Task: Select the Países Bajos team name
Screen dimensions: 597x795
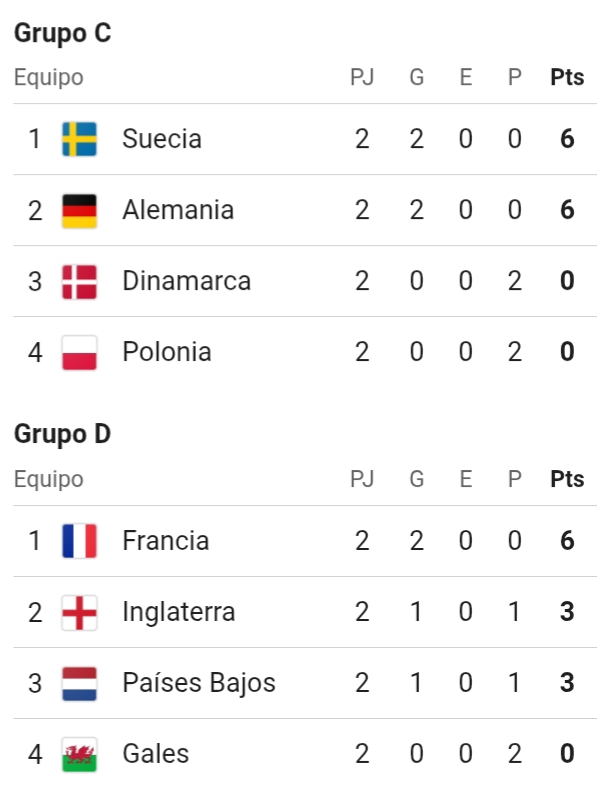Action: click(199, 683)
